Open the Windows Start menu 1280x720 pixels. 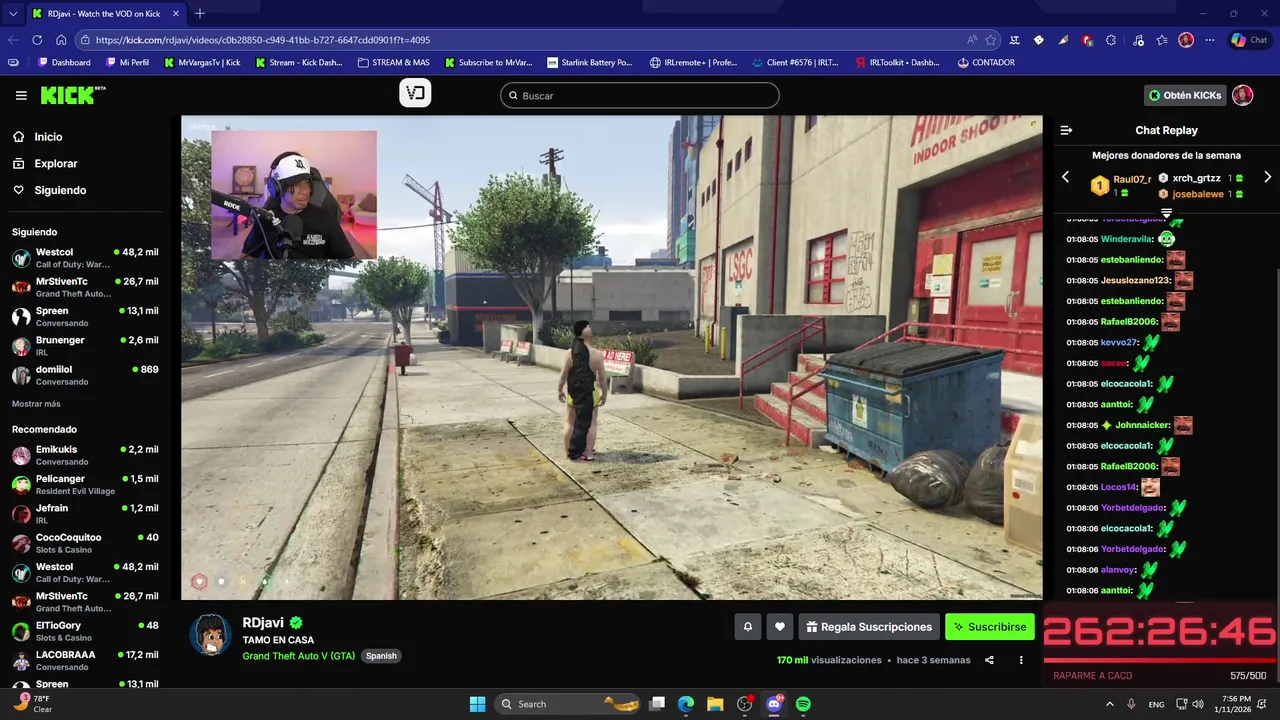pos(477,704)
